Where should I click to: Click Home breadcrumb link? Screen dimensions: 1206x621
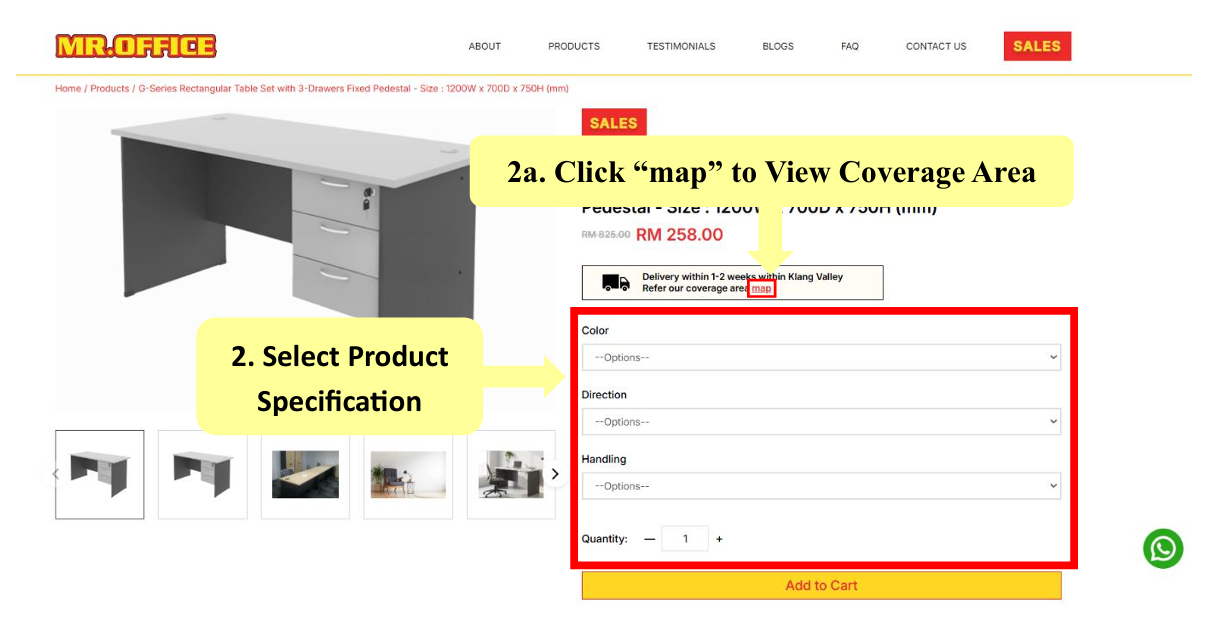(x=68, y=88)
